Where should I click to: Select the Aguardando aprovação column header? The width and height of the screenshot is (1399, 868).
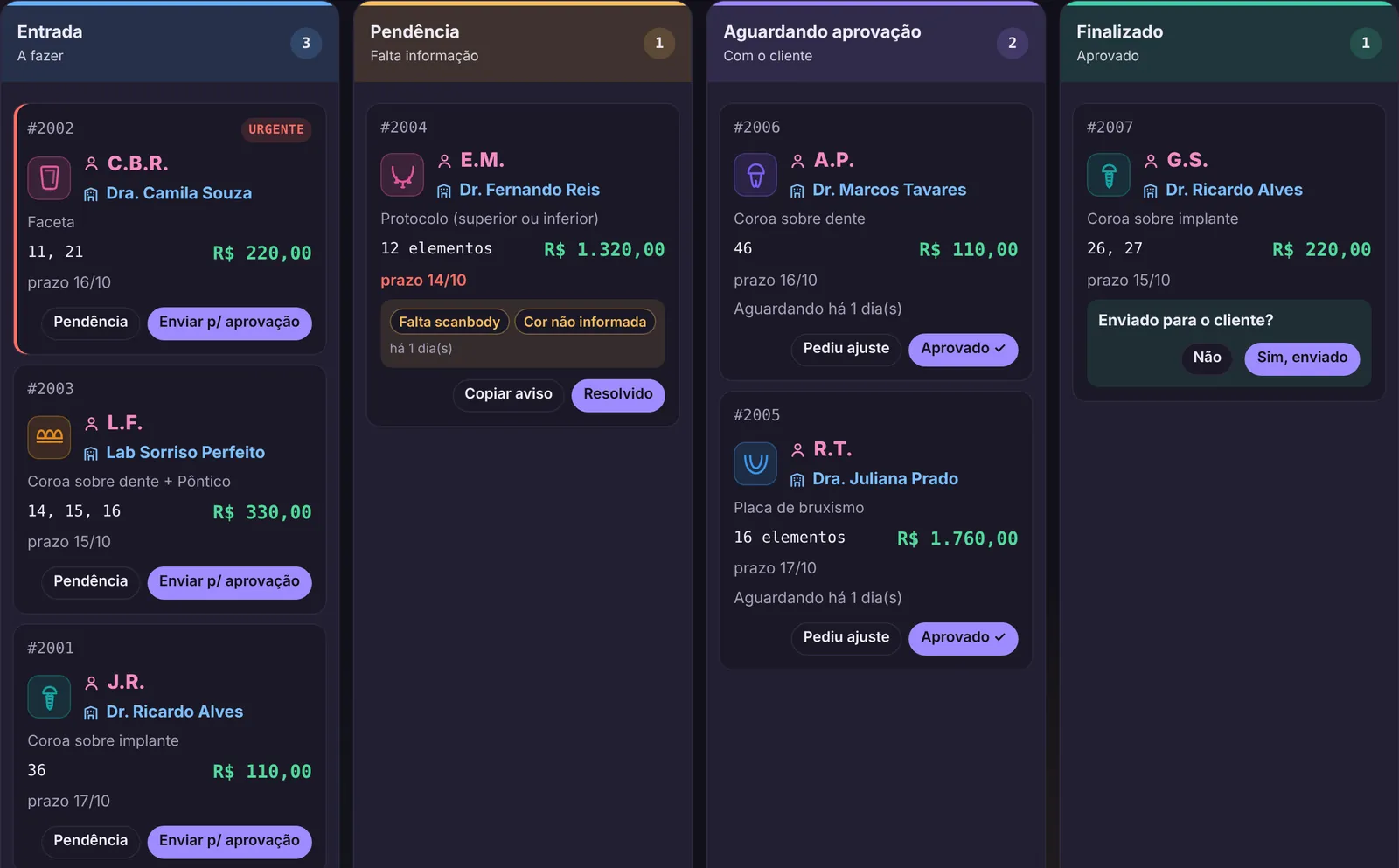pos(876,43)
